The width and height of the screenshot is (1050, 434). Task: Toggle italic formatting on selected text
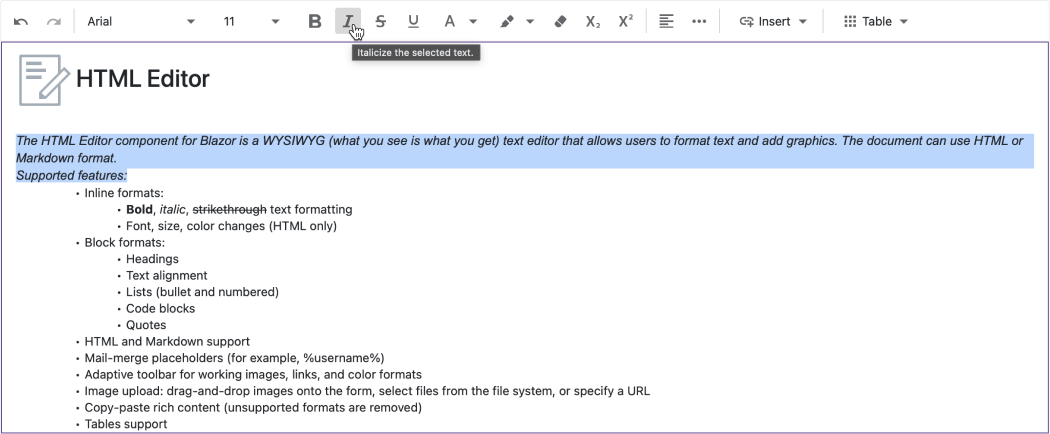(348, 21)
